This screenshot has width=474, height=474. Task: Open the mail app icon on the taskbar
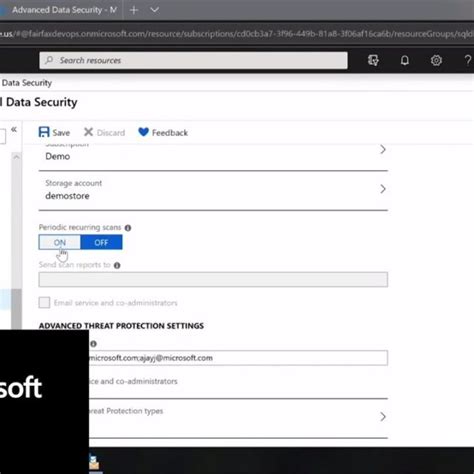94,462
